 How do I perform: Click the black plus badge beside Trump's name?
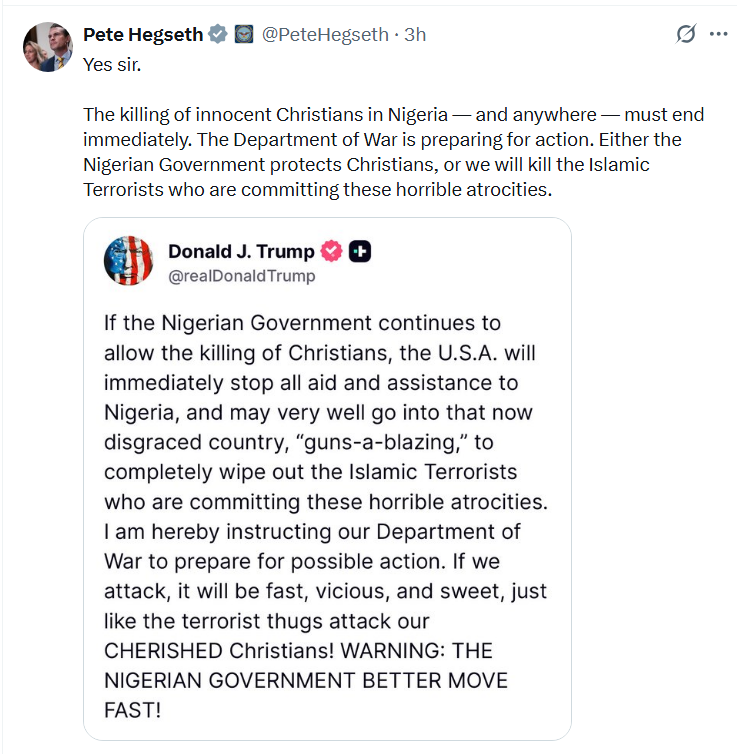tap(360, 251)
